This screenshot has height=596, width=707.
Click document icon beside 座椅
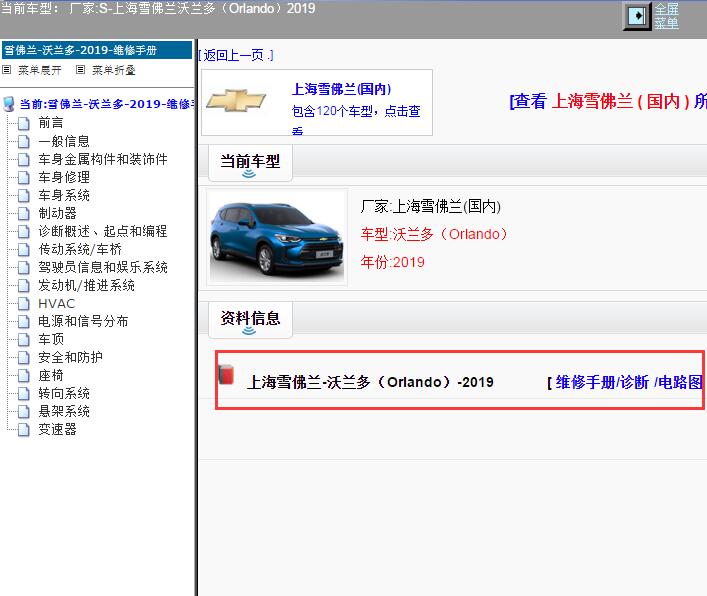point(24,376)
